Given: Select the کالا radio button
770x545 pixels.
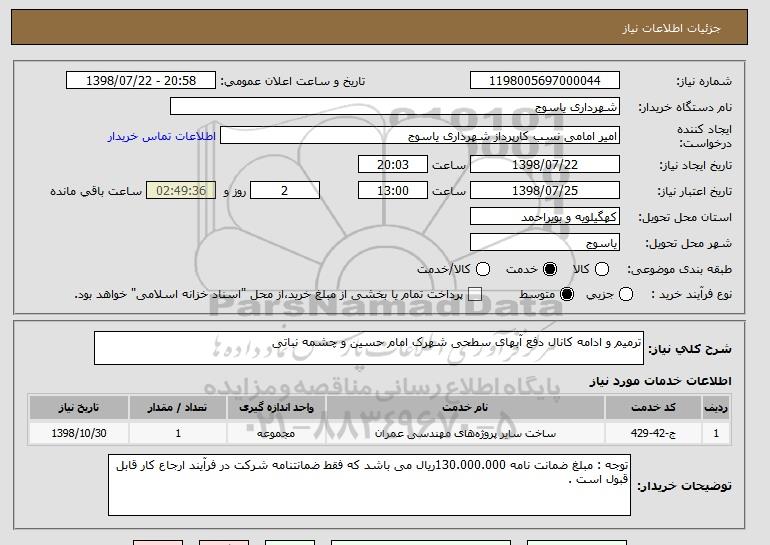Looking at the screenshot, I should click(602, 269).
